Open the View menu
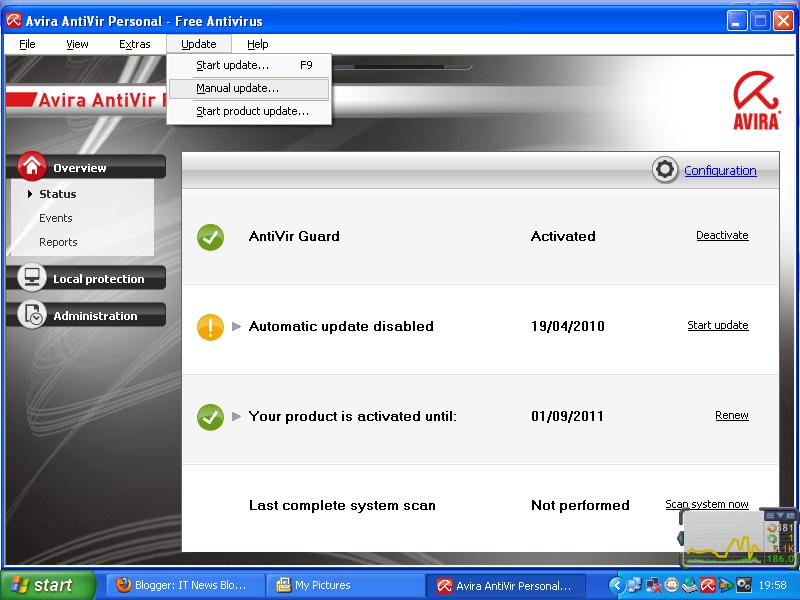The width and height of the screenshot is (800, 600). 77,44
